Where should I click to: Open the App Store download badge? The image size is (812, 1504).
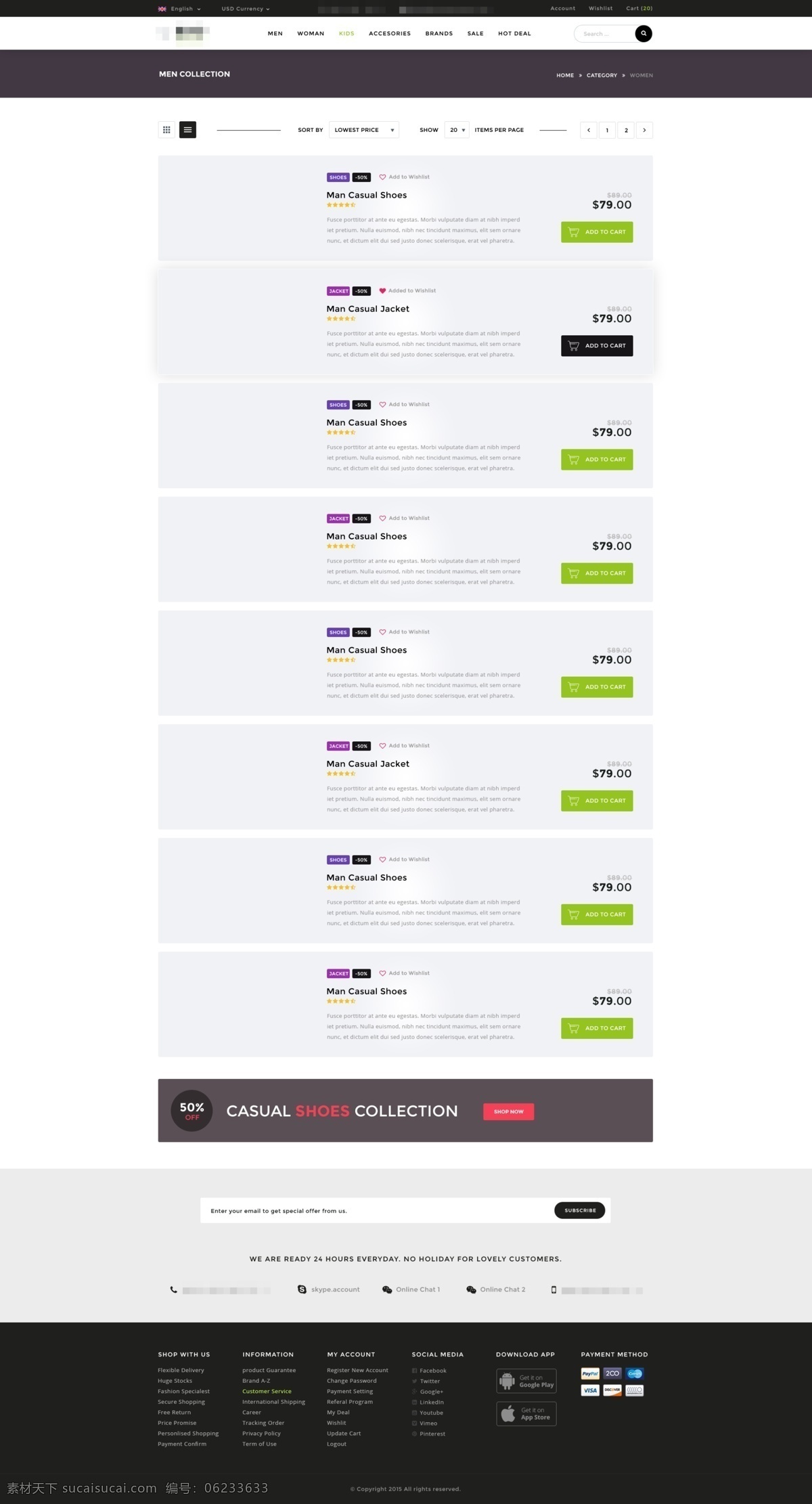(526, 1413)
